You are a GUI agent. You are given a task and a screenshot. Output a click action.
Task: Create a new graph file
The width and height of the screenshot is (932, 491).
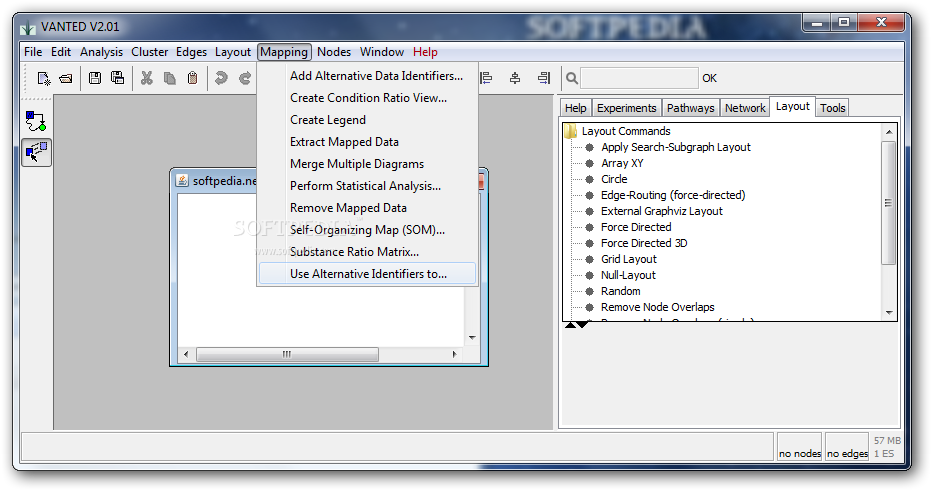44,78
